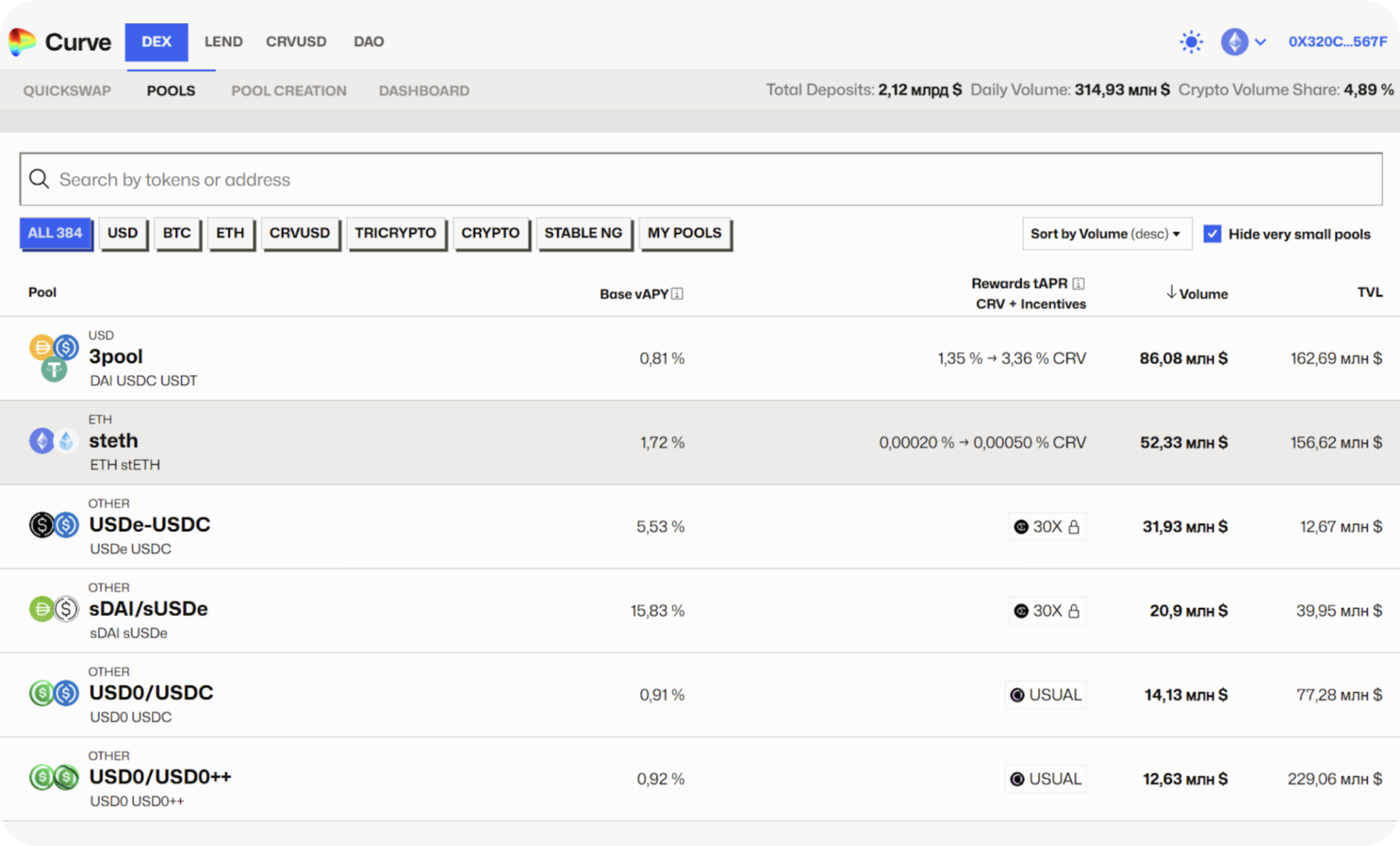Open the USD0/USD0++ pool
The height and width of the screenshot is (846, 1400).
click(160, 777)
